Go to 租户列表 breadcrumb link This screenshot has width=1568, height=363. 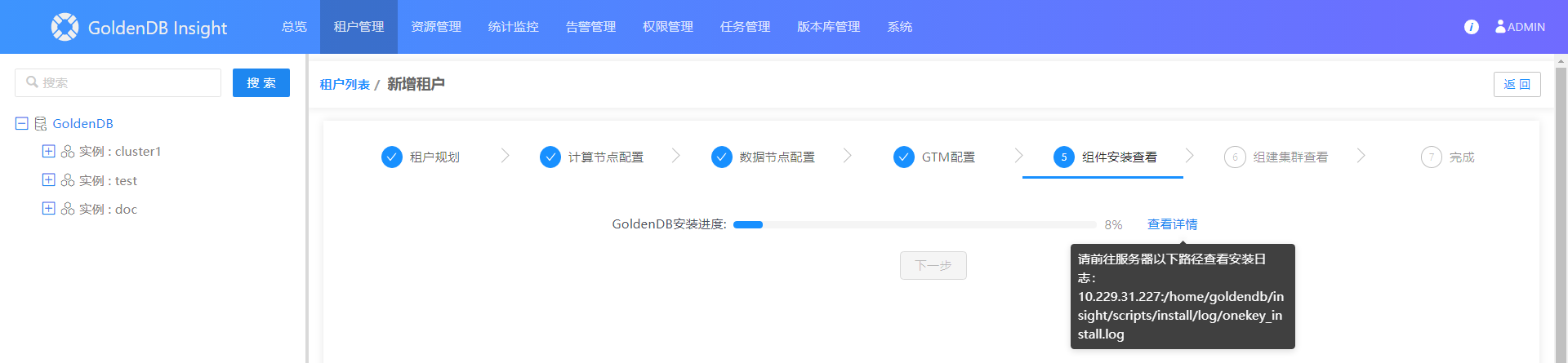coord(345,85)
